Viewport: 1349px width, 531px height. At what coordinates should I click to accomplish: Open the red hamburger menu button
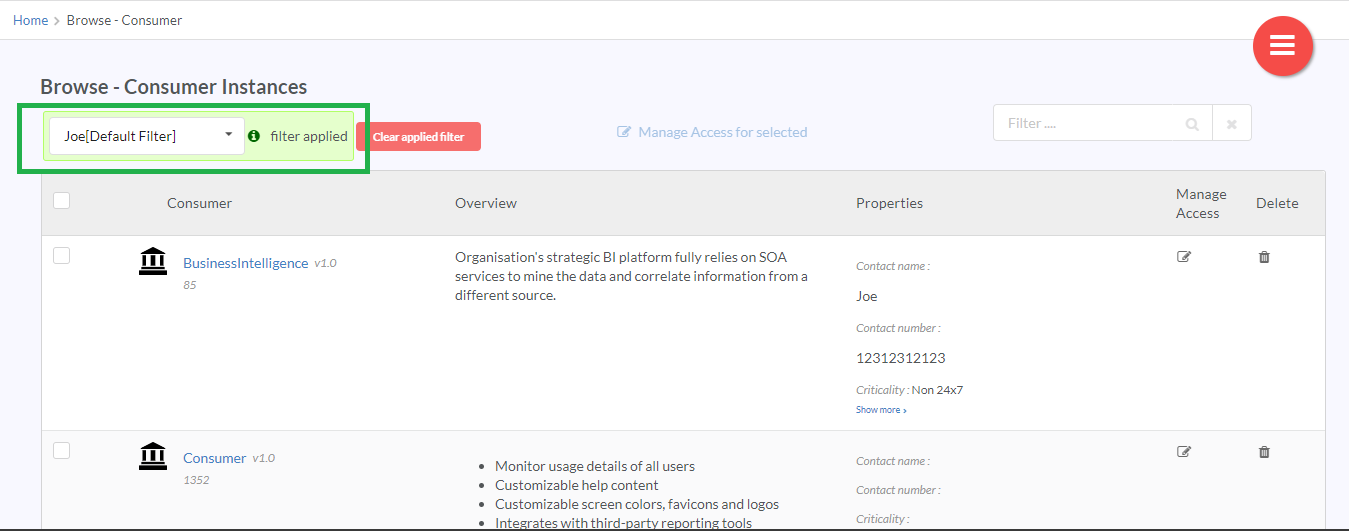tap(1282, 46)
